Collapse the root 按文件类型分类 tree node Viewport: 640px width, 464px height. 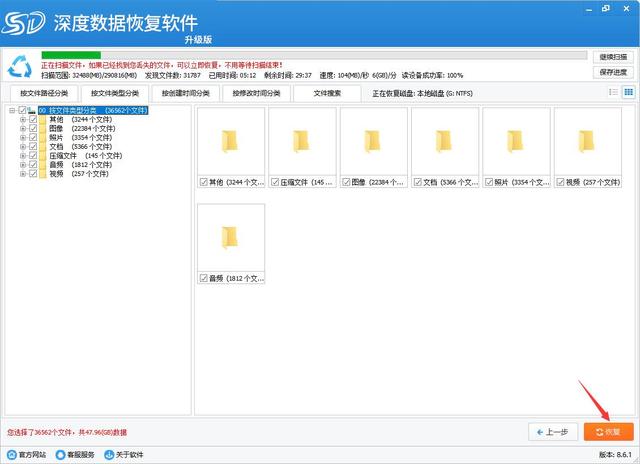click(x=12, y=110)
